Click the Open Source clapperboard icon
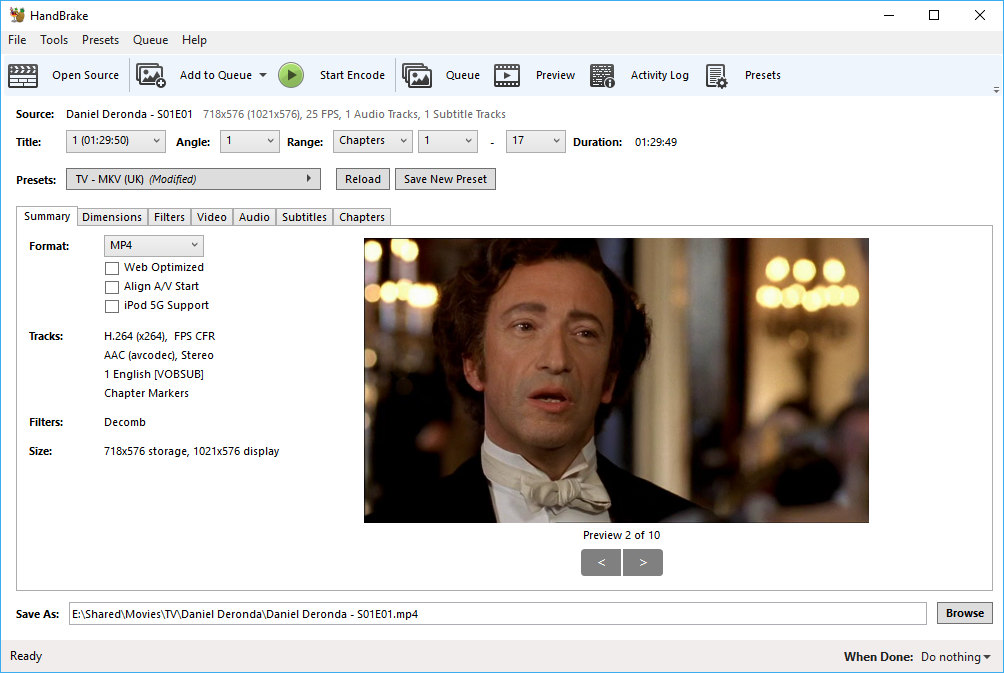The image size is (1004, 673). pos(23,76)
